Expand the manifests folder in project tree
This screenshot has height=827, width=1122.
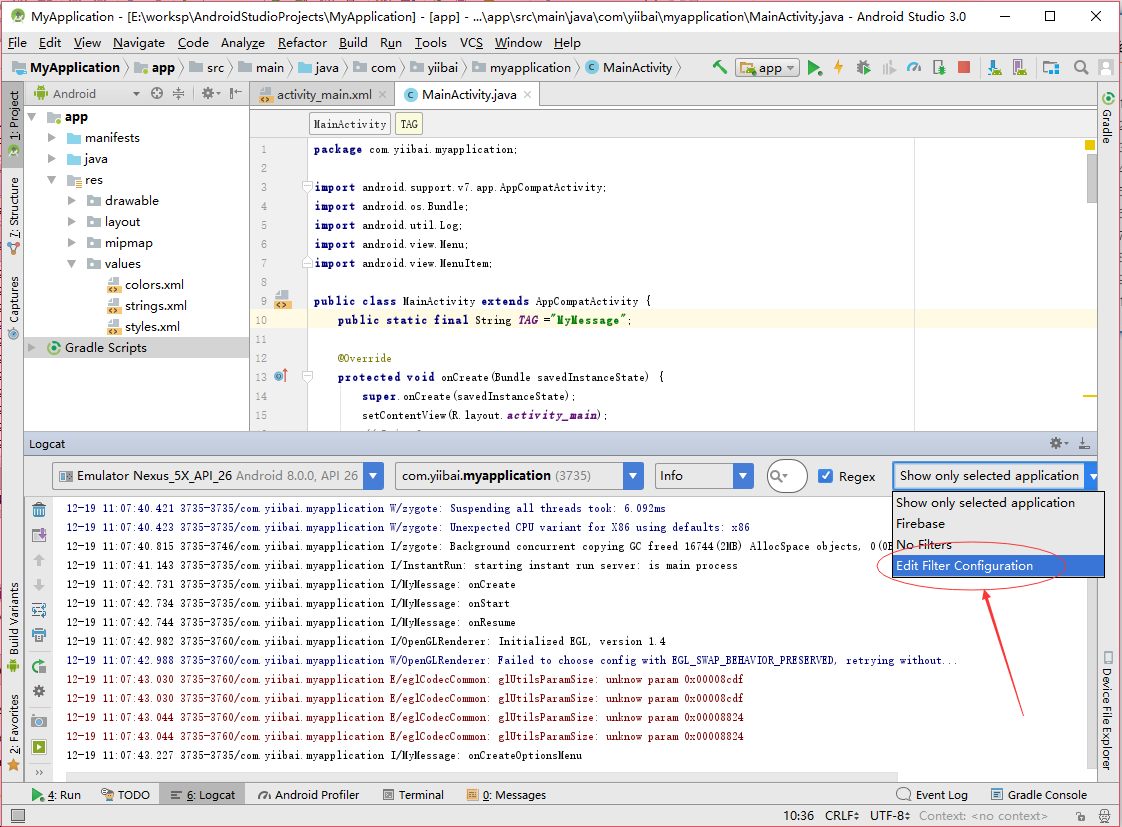[52, 138]
